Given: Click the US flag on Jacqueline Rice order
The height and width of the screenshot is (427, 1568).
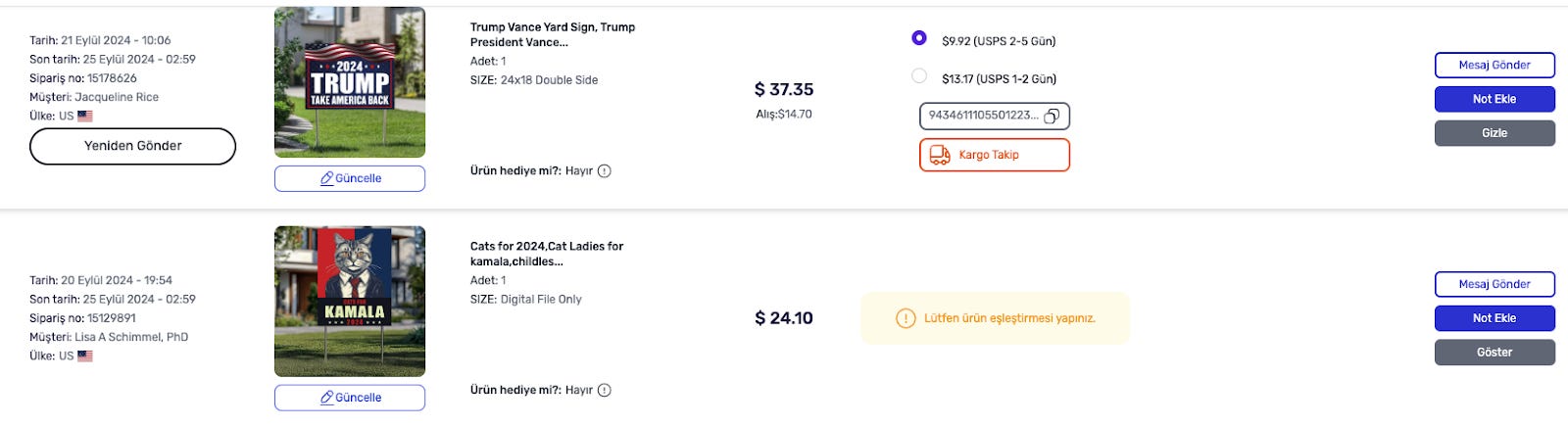Looking at the screenshot, I should (85, 117).
